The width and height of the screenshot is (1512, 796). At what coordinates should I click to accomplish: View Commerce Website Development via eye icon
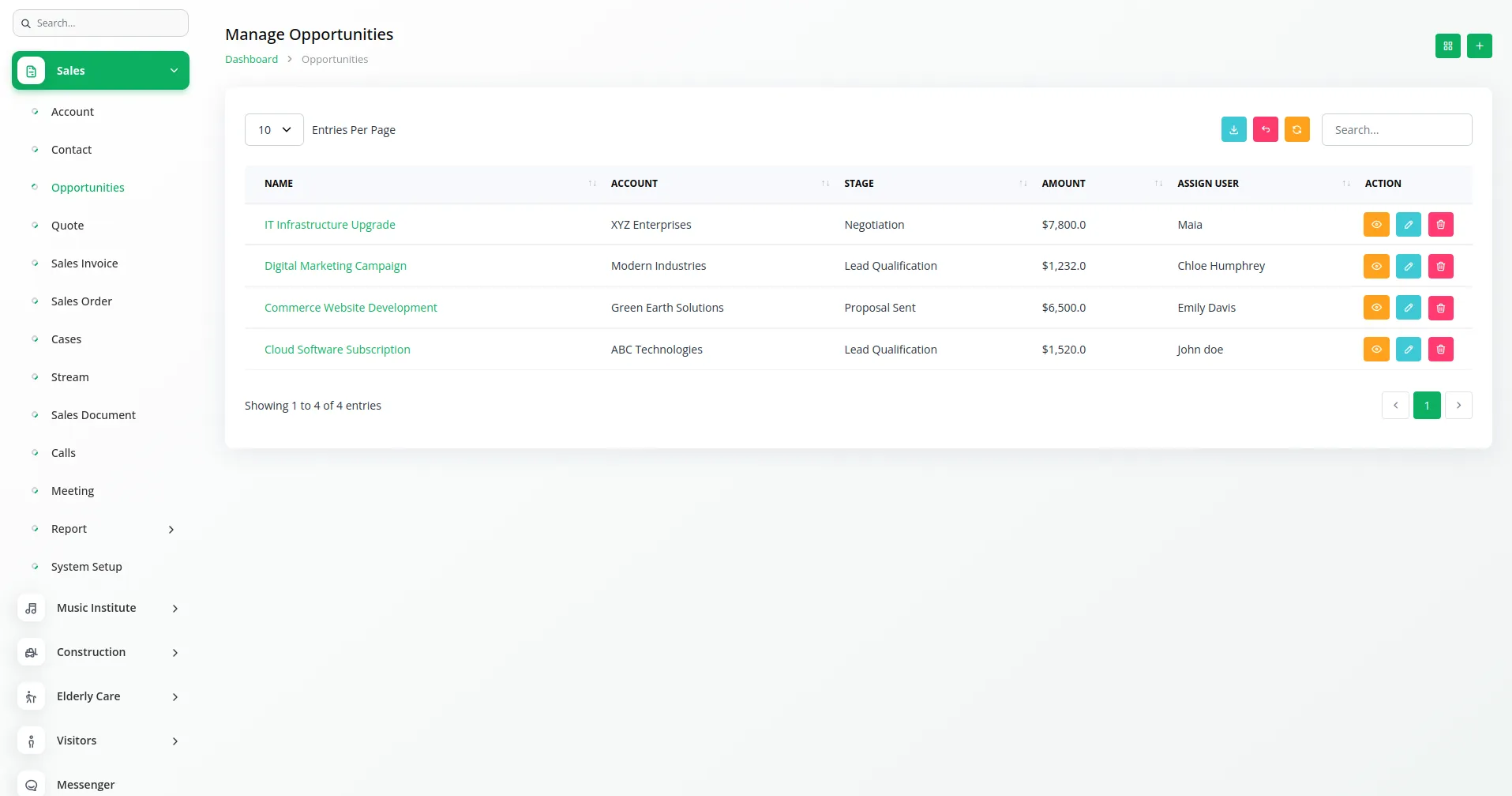[1376, 308]
